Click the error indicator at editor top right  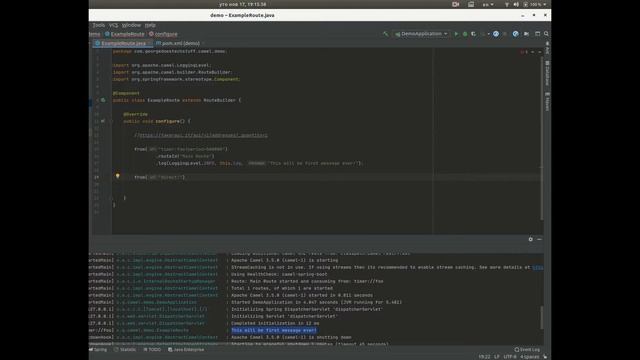coord(524,52)
